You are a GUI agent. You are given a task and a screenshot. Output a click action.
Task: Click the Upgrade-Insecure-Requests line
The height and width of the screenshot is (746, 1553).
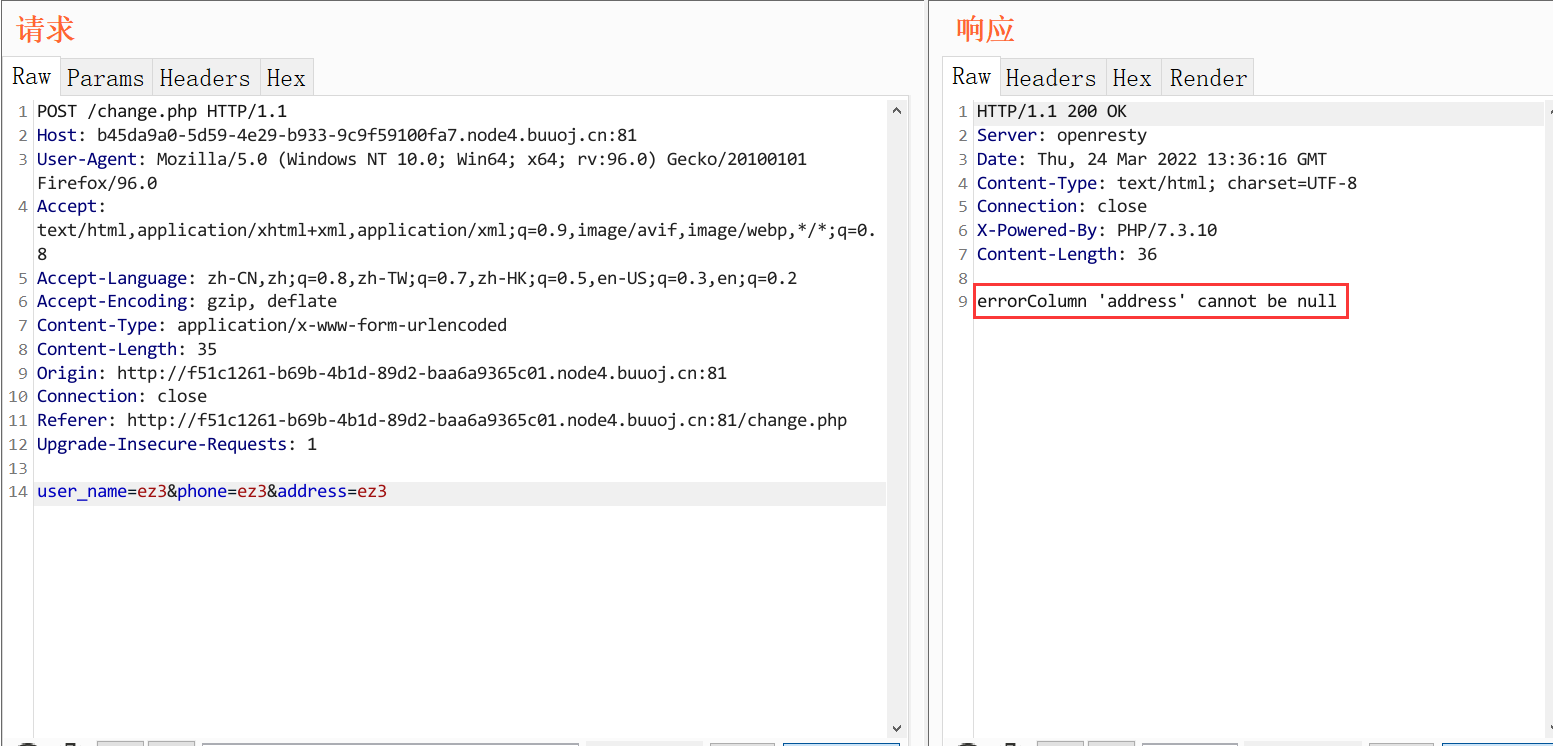177,444
